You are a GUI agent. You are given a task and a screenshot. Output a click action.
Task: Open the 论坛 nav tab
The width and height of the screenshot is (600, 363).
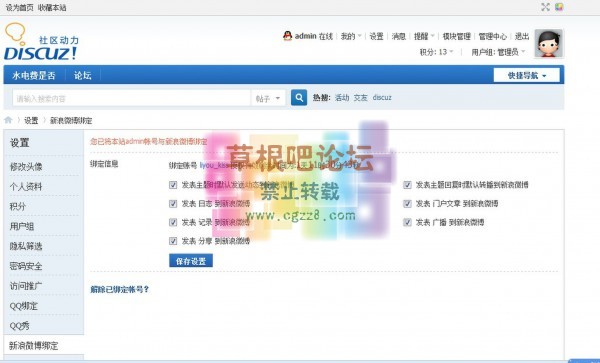[x=83, y=75]
